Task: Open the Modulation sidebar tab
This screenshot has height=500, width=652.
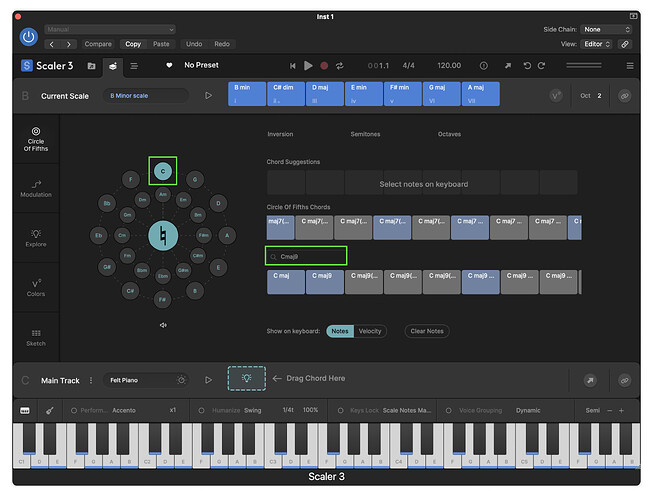Action: tap(36, 188)
